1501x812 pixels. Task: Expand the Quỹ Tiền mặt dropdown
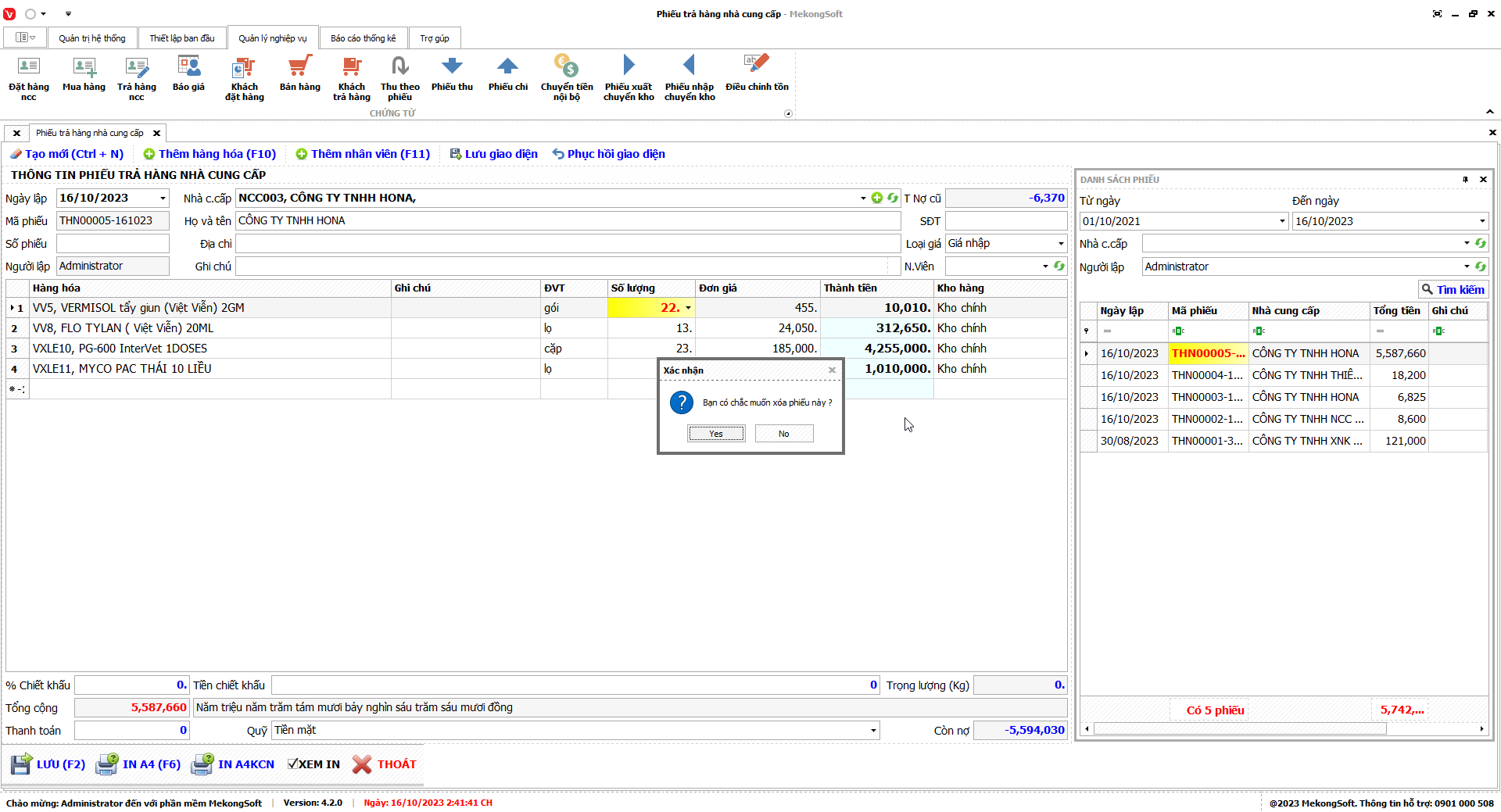pos(872,731)
